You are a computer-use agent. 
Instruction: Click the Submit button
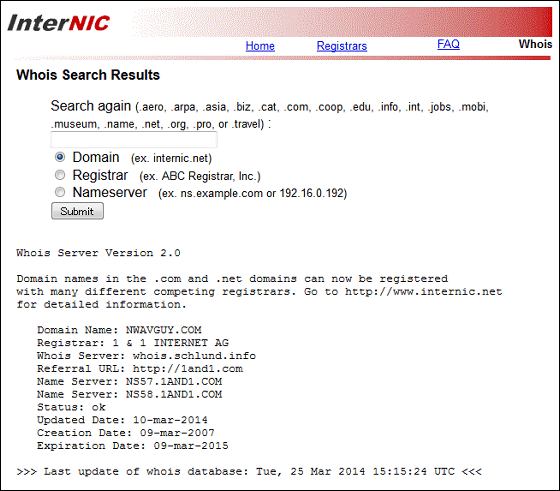point(78,211)
